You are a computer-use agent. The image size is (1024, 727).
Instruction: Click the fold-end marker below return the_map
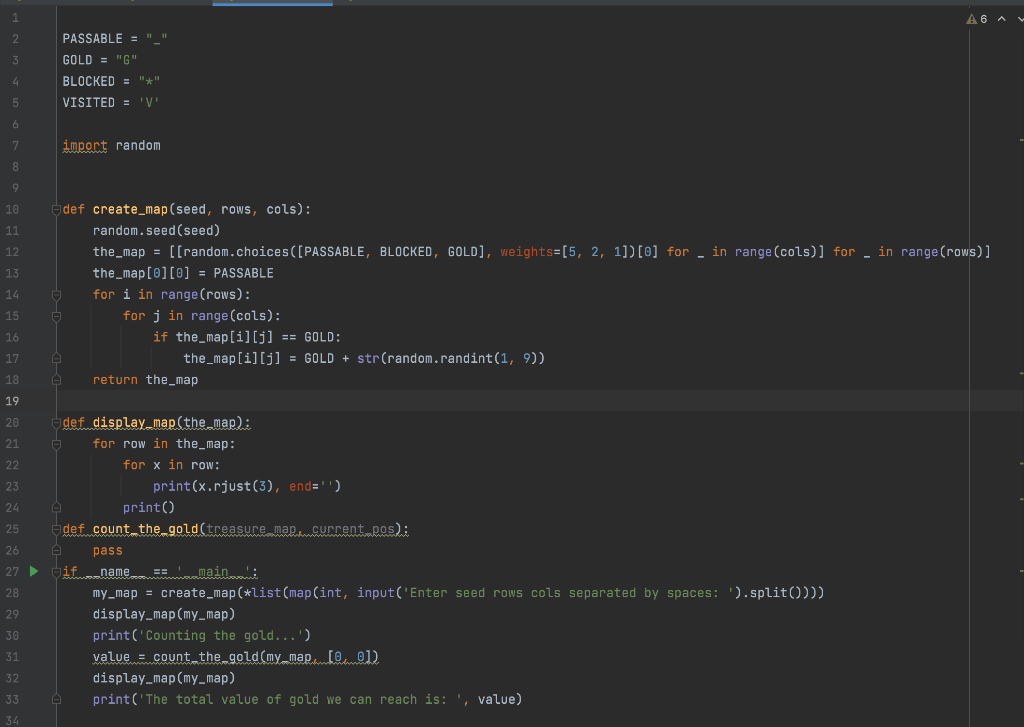57,379
